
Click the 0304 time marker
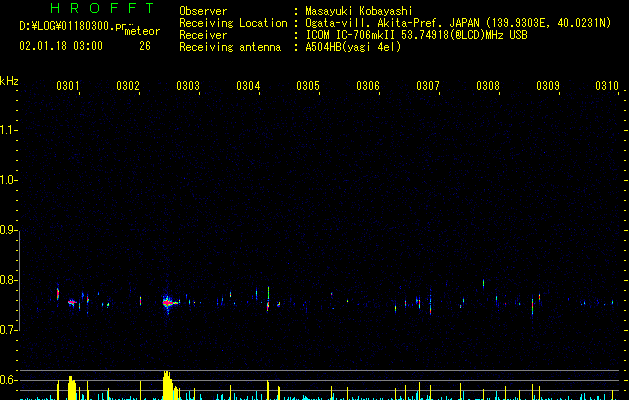click(x=248, y=86)
